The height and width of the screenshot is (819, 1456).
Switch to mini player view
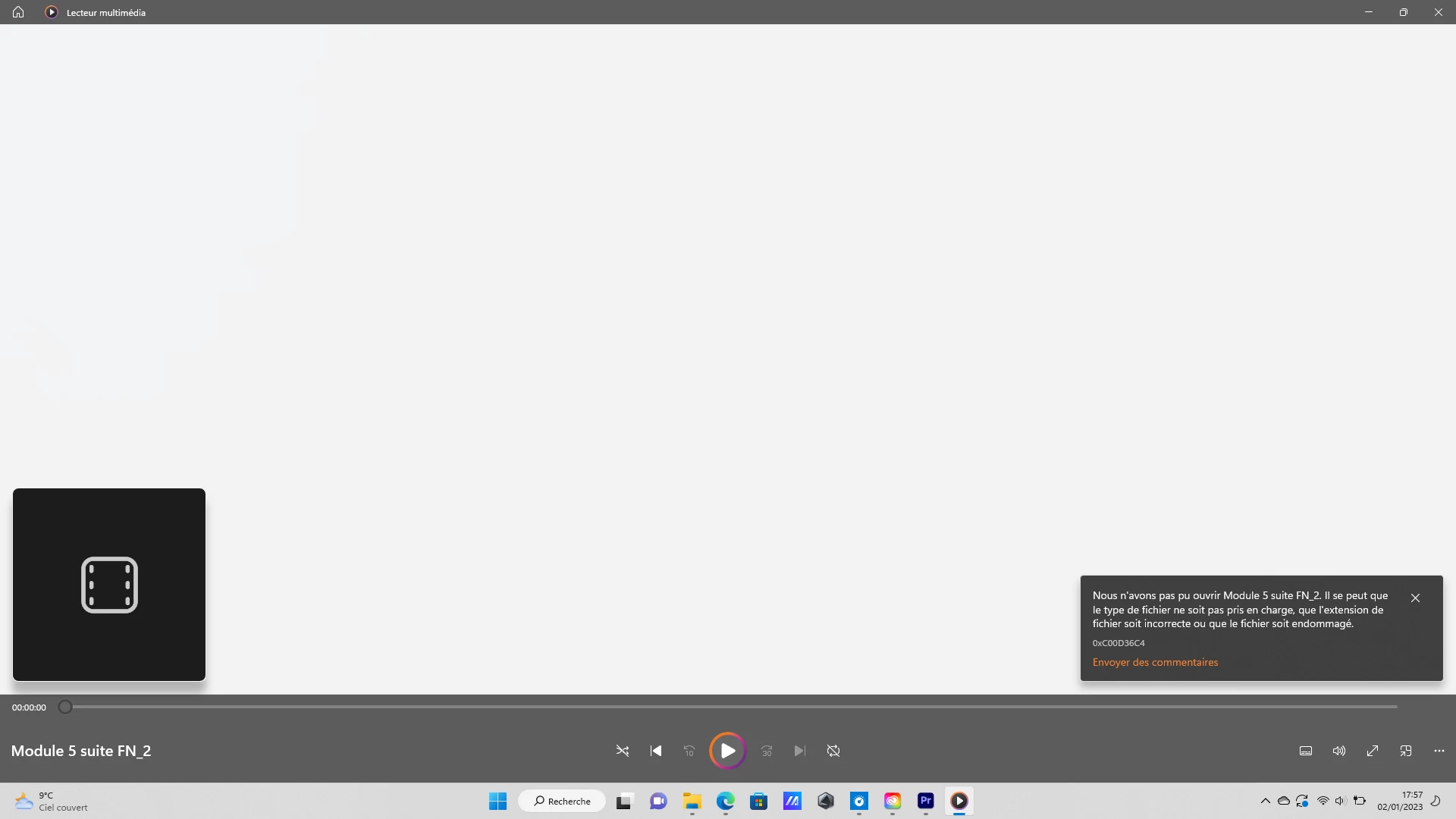[x=1406, y=751]
